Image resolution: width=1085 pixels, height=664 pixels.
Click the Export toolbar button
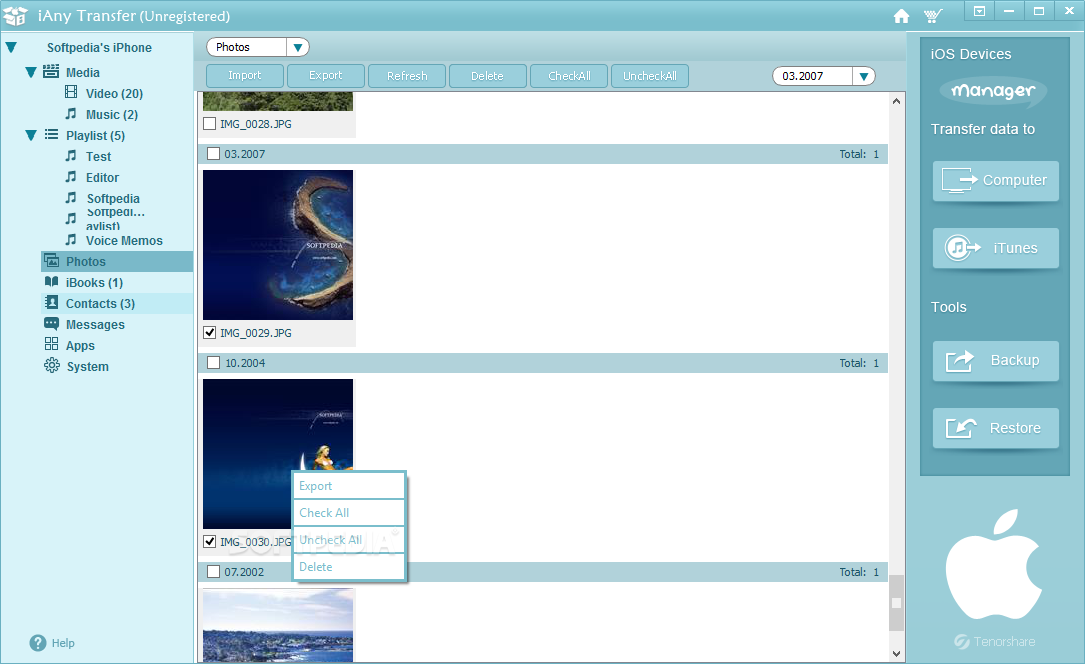(326, 75)
